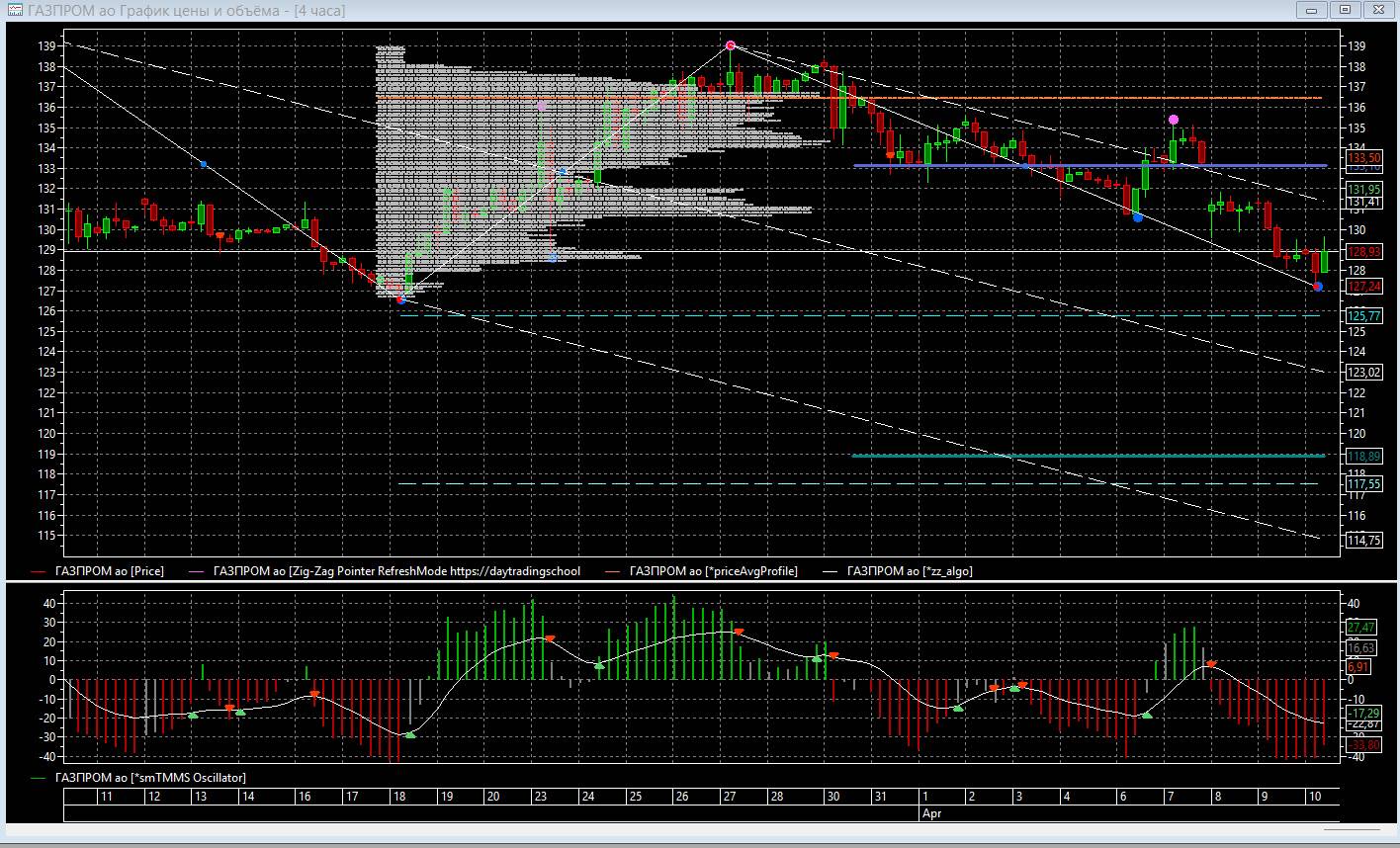
Task: Click the white 123,02 price label
Action: [1364, 373]
